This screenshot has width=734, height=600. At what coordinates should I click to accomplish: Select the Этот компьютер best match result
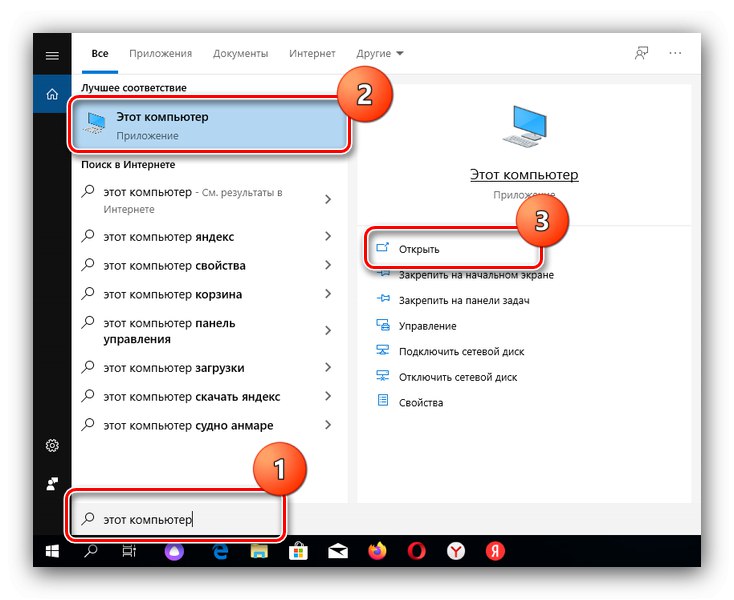(209, 125)
